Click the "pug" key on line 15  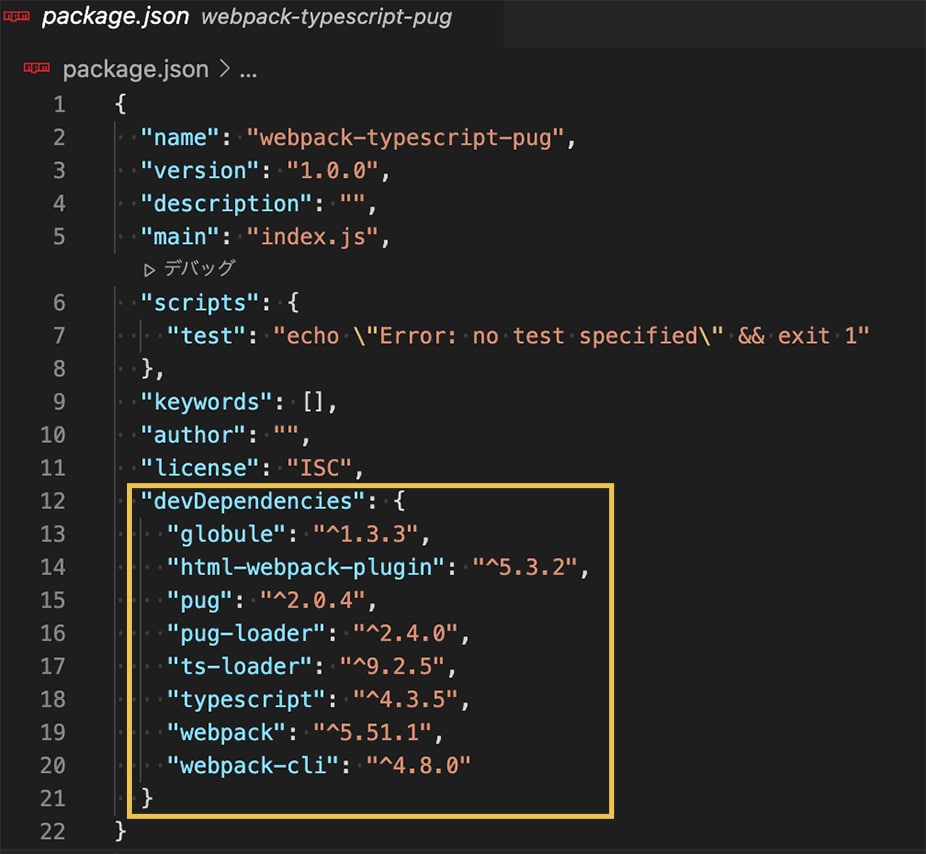click(x=200, y=601)
